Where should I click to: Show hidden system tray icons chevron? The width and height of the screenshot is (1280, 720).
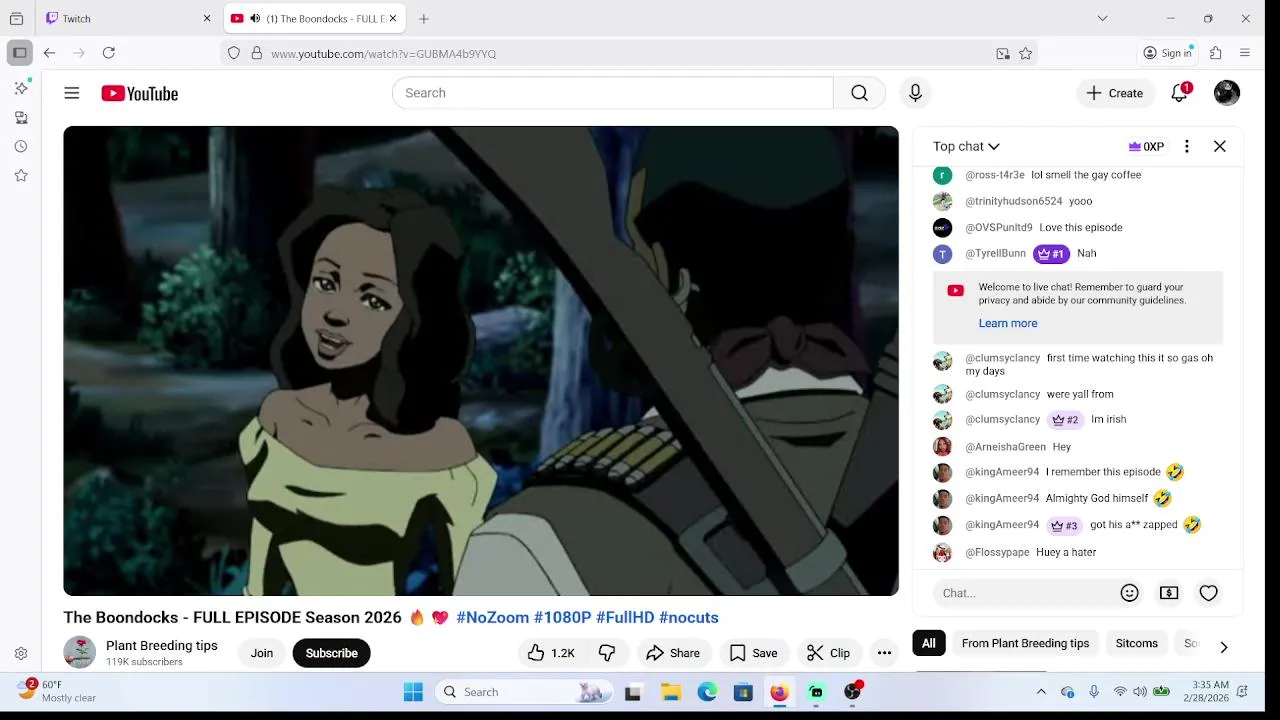[1041, 692]
